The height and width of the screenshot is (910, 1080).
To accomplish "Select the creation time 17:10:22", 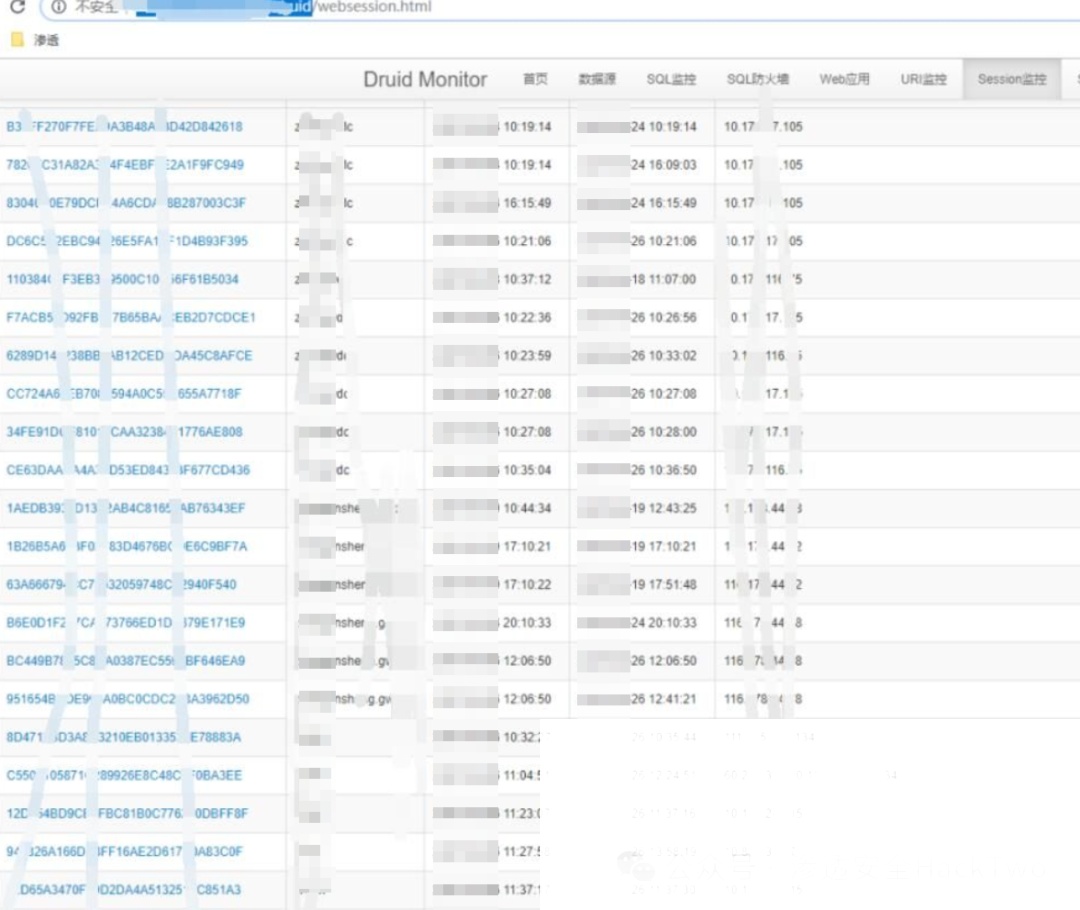I will coord(527,584).
